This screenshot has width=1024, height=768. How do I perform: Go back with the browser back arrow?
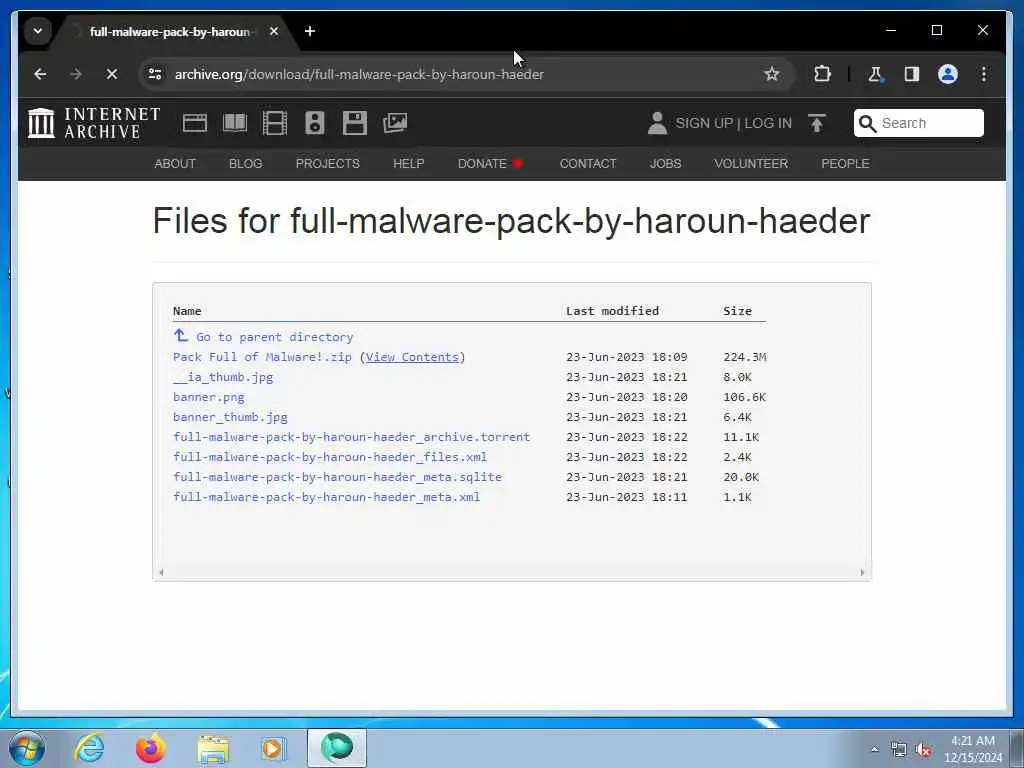(40, 74)
